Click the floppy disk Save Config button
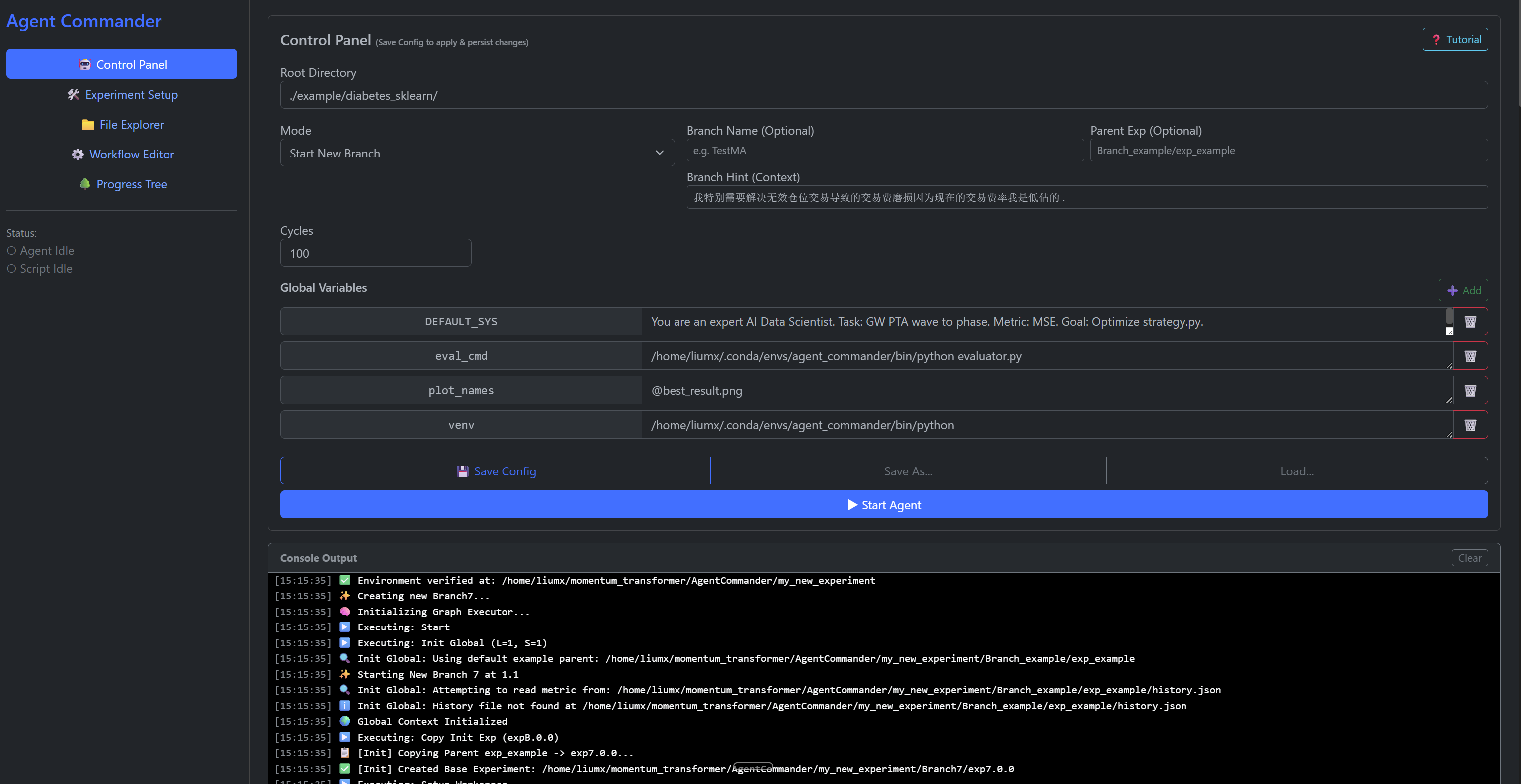 click(495, 471)
